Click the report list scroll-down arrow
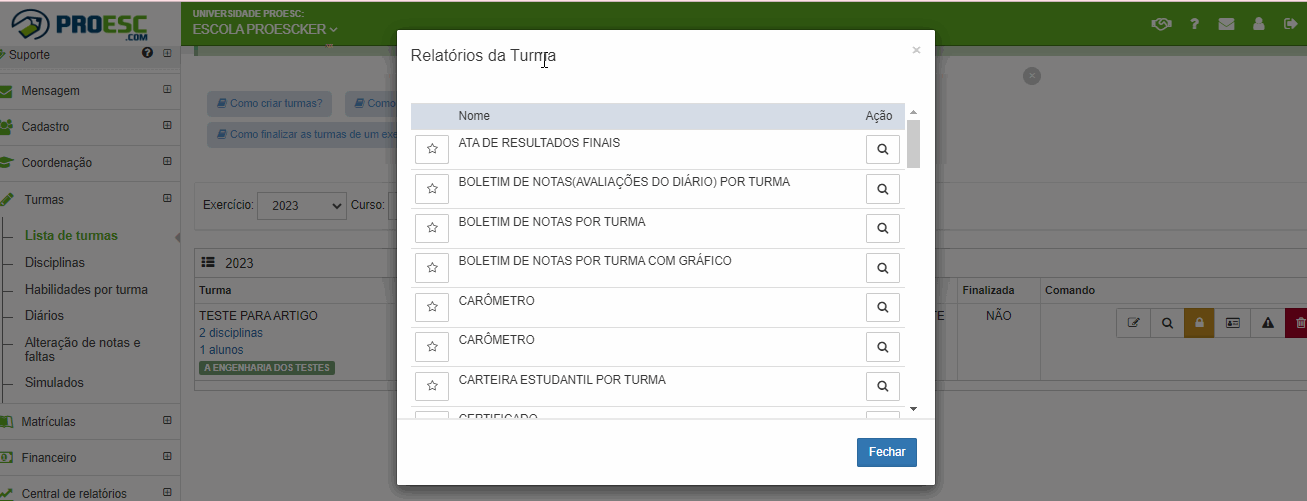The width and height of the screenshot is (1307, 501). pos(913,409)
